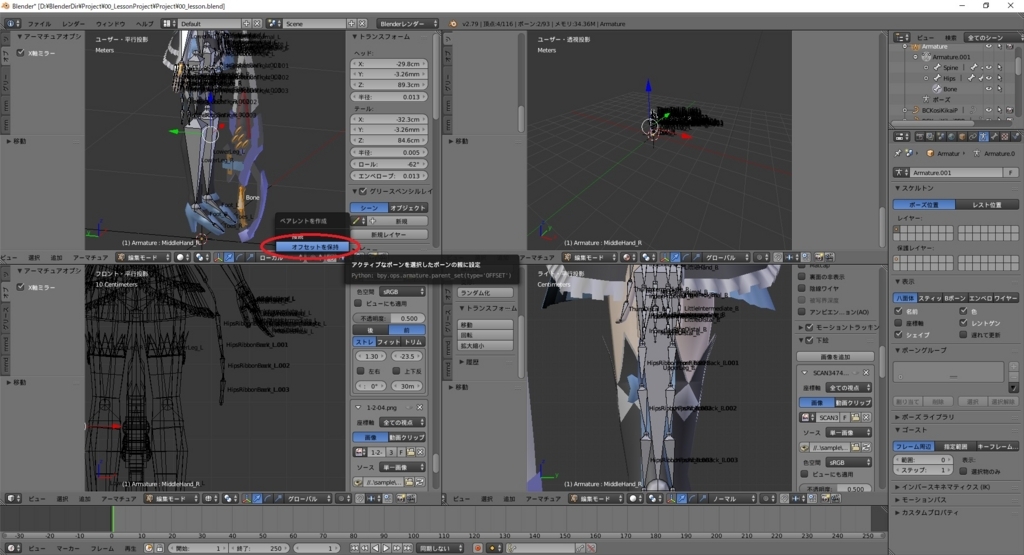Select the スティック bone display type

coord(929,298)
